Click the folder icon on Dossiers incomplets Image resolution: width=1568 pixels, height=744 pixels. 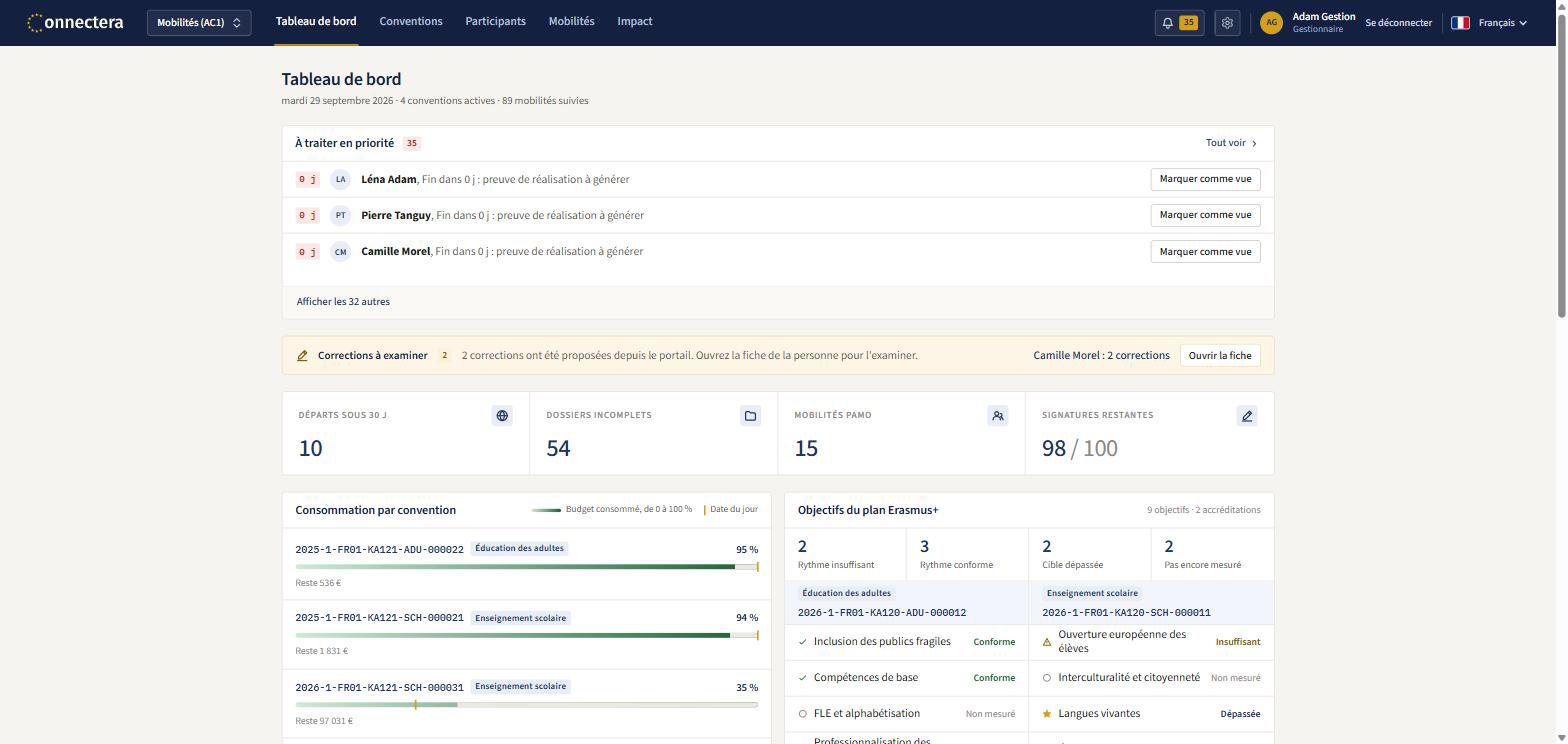click(x=750, y=415)
